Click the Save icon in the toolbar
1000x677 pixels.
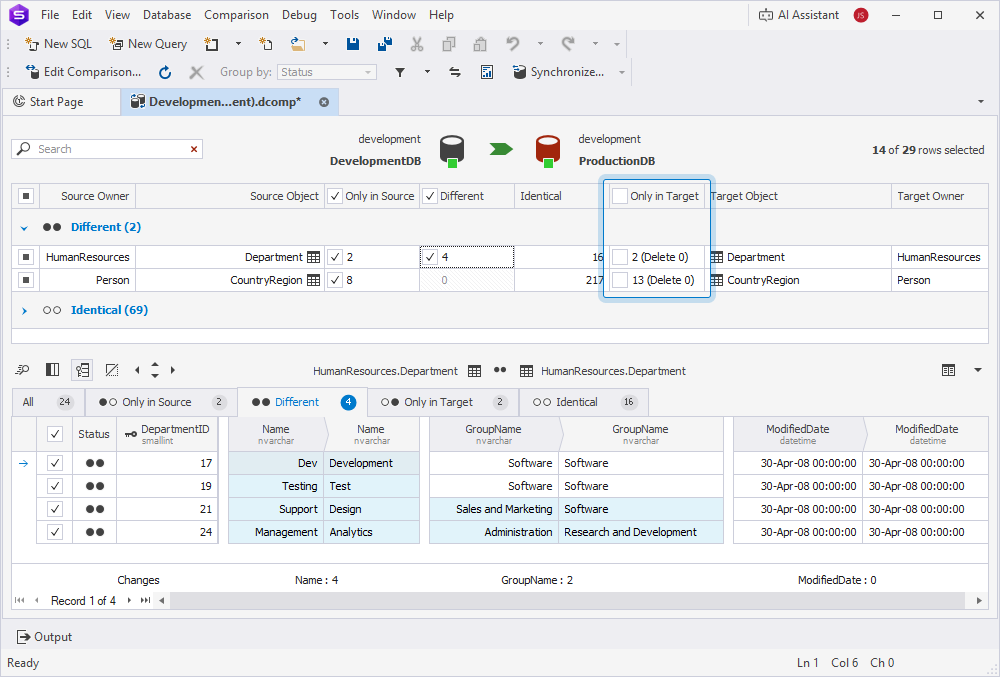pos(353,44)
